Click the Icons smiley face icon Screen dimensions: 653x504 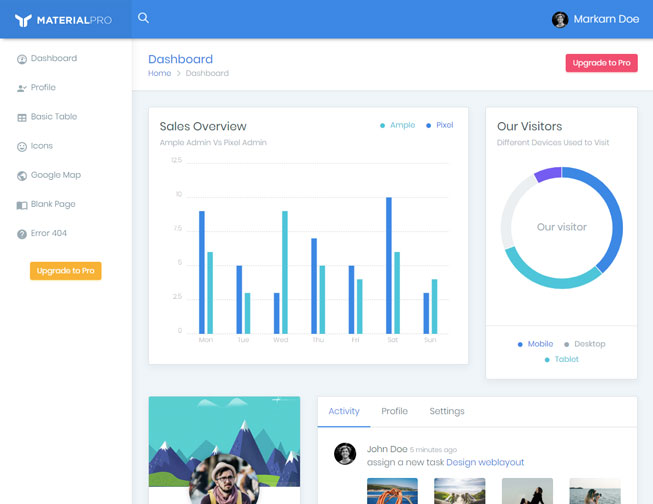[x=22, y=147]
